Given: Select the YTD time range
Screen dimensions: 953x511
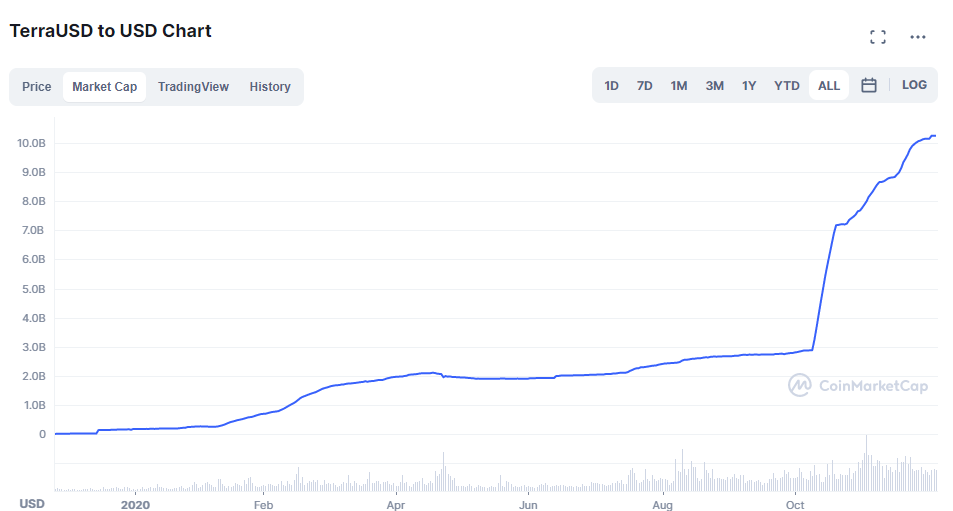Looking at the screenshot, I should [x=786, y=86].
